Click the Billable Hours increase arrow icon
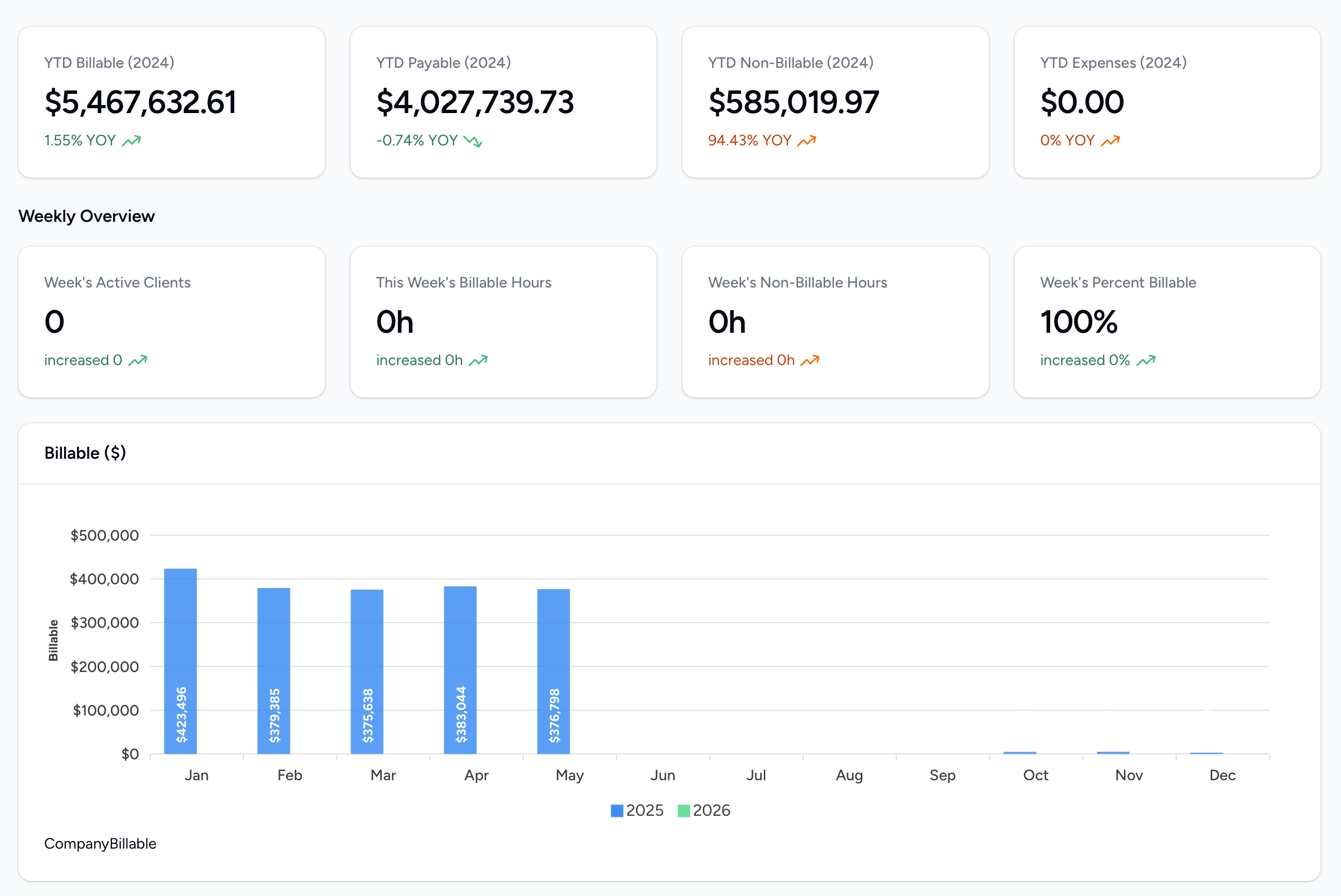This screenshot has height=896, width=1341. point(477,360)
